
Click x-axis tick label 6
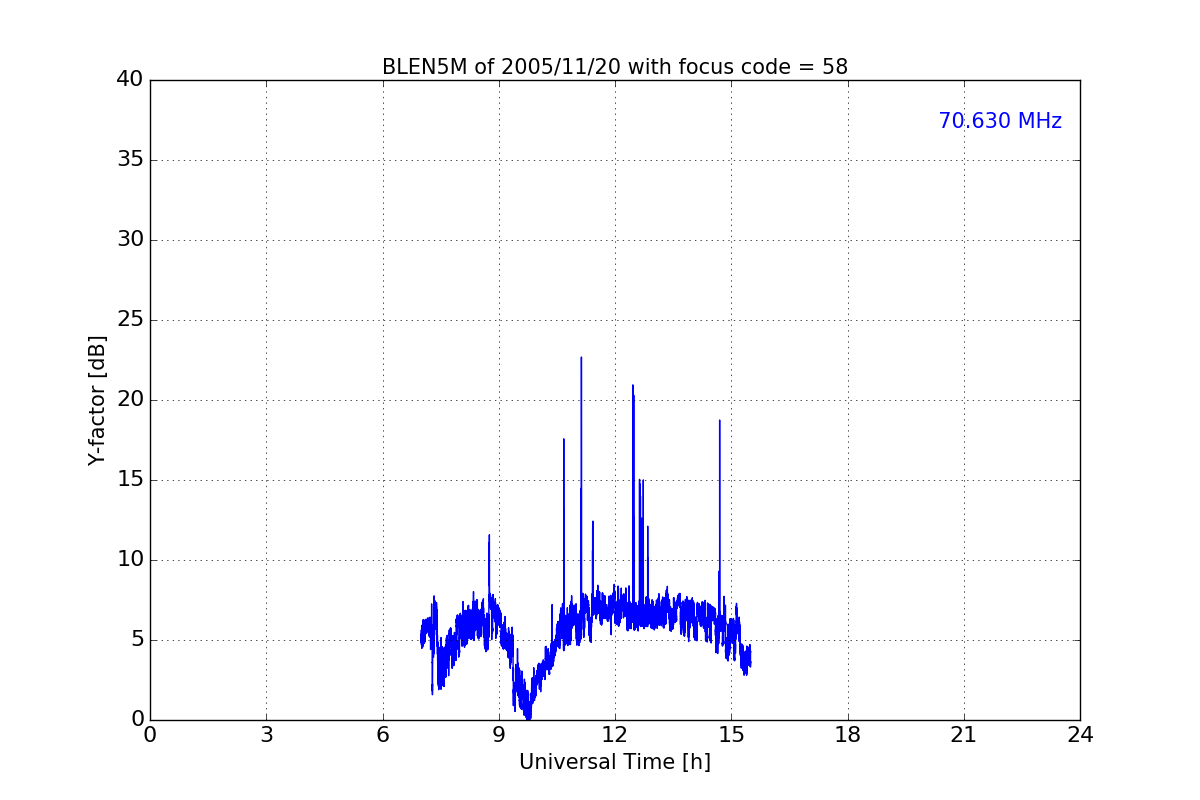[383, 735]
